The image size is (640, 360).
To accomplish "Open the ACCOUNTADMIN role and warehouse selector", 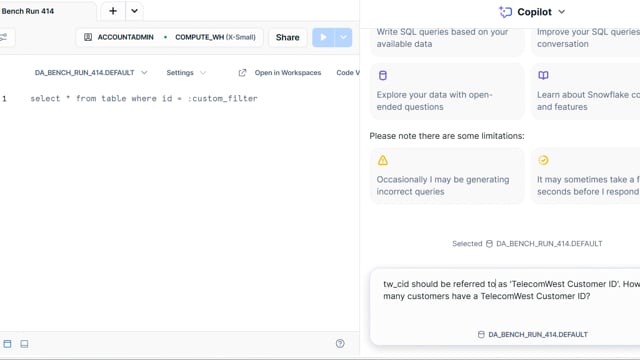I will [x=169, y=37].
